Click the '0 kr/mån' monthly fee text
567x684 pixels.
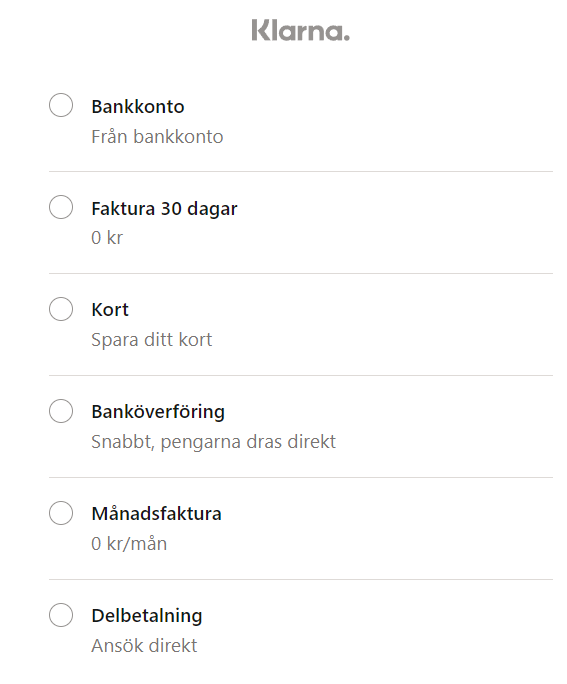coord(129,544)
